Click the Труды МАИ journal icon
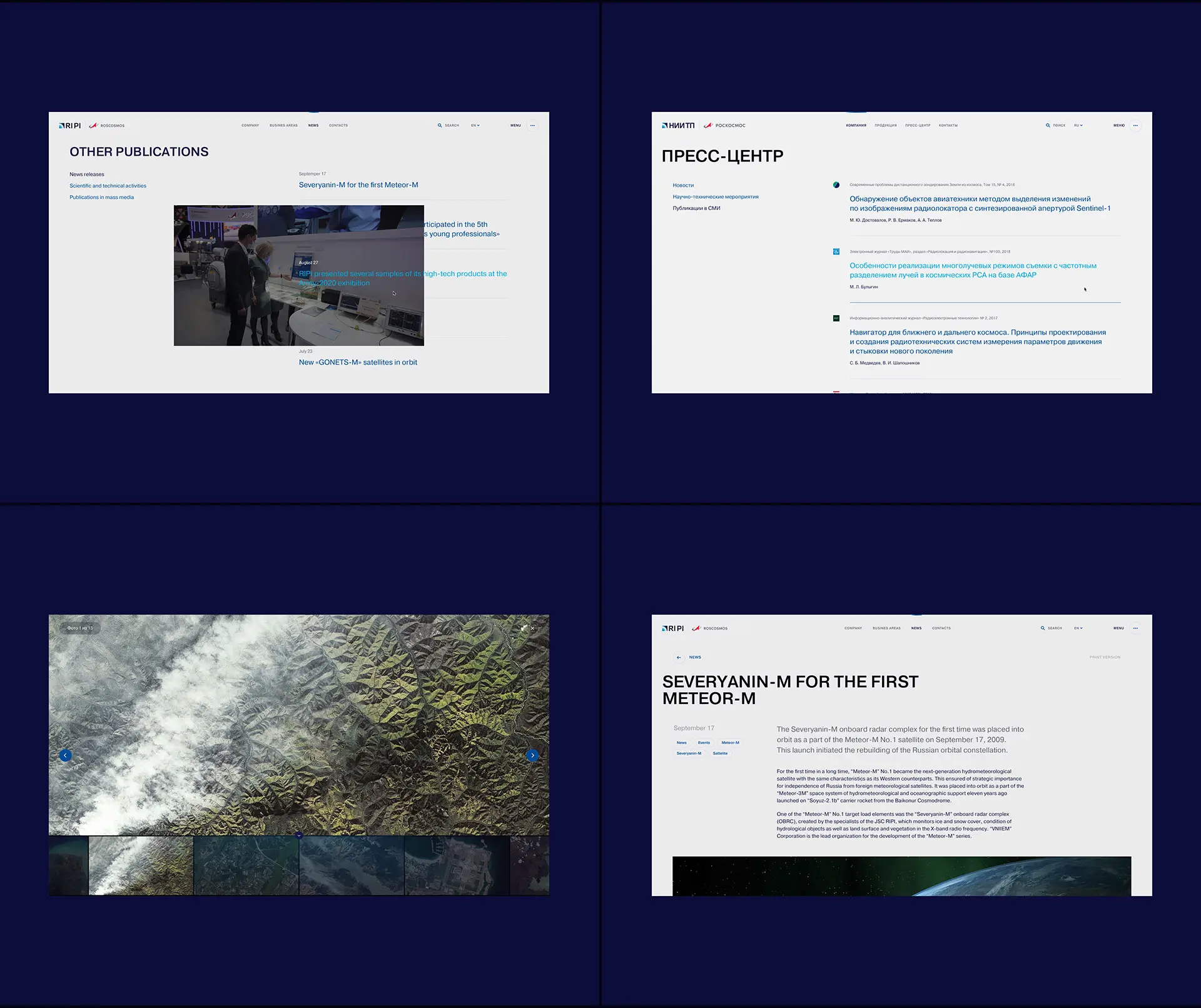This screenshot has height=1008, width=1201. click(x=836, y=252)
